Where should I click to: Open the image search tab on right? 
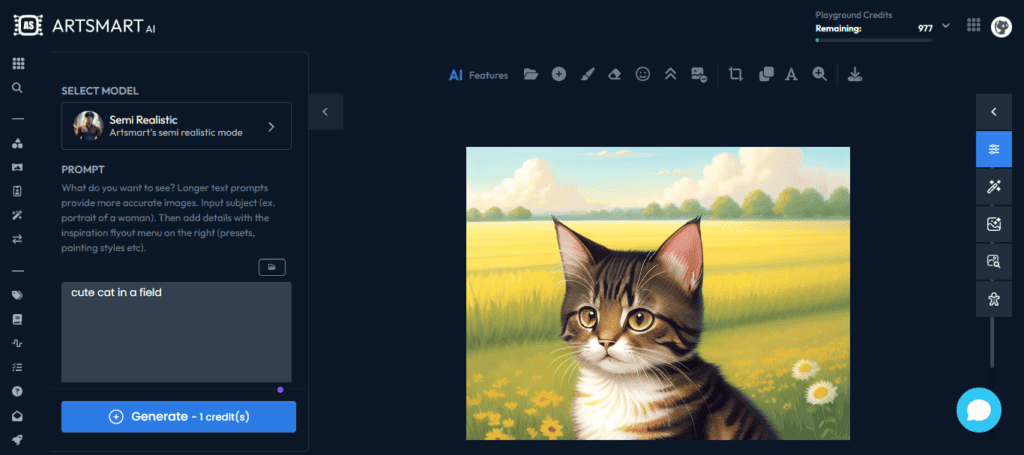pos(994,262)
